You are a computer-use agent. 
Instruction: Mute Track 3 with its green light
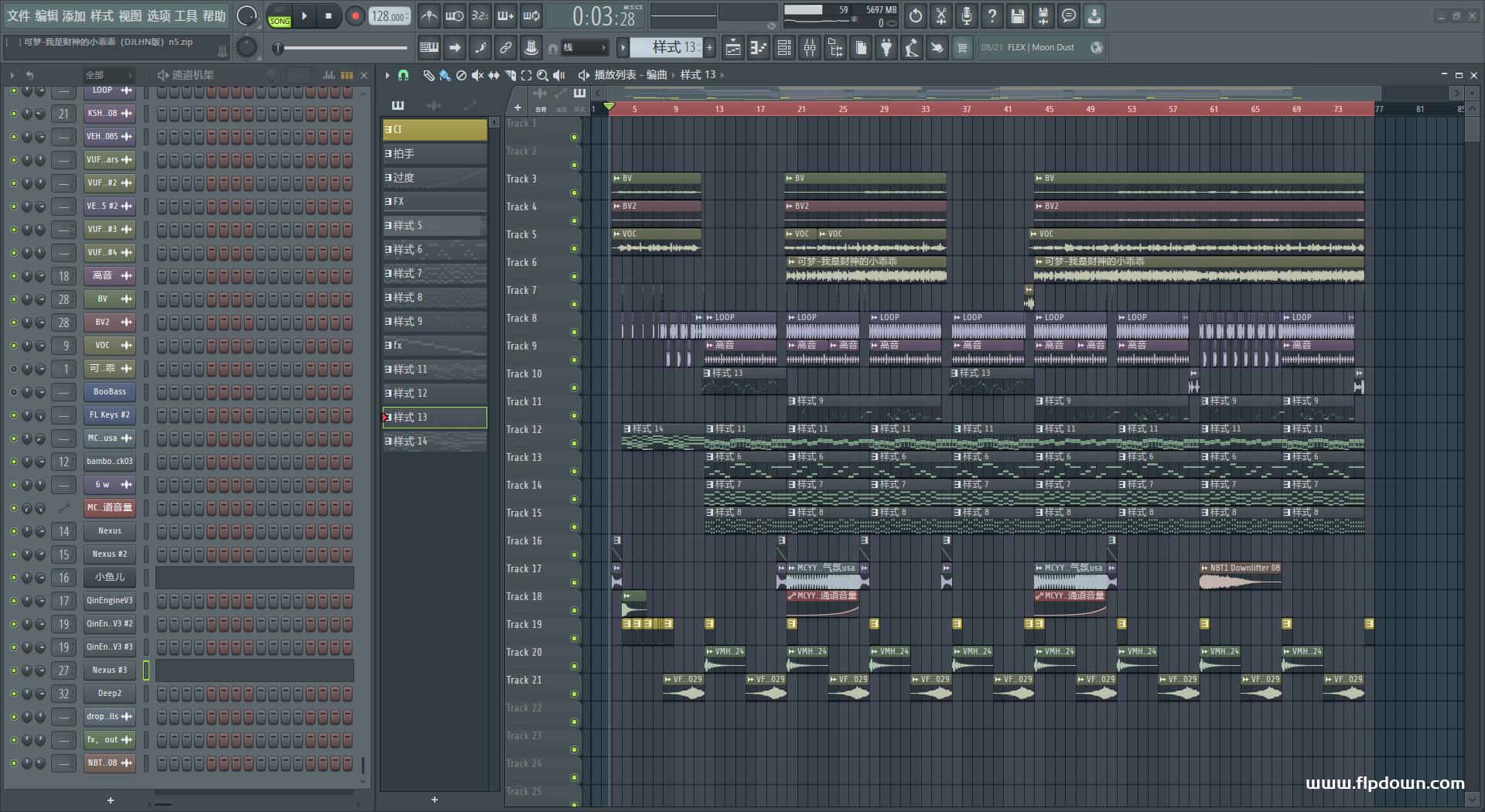coord(574,193)
